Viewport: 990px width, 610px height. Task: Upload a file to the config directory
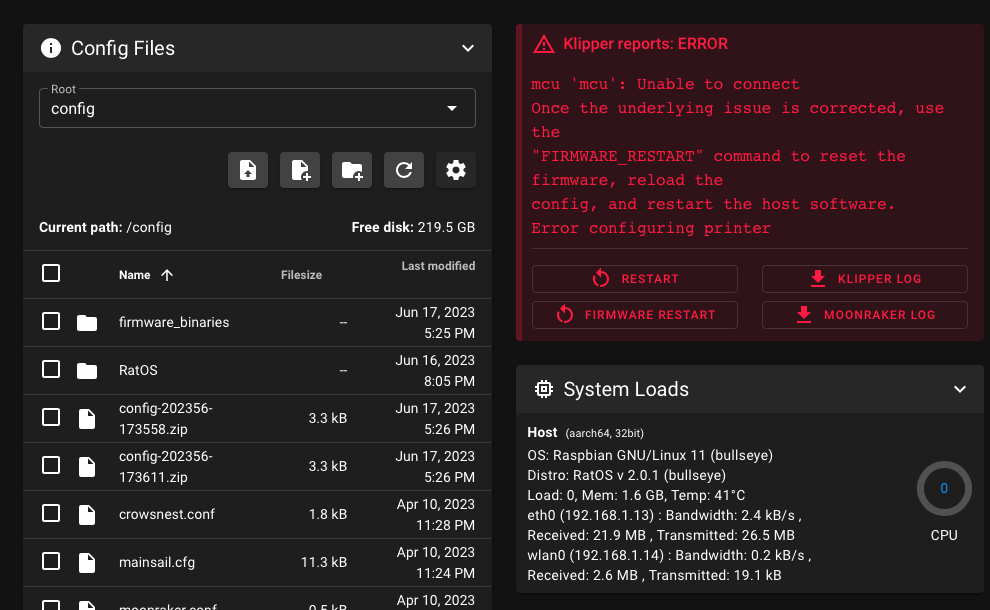247,170
